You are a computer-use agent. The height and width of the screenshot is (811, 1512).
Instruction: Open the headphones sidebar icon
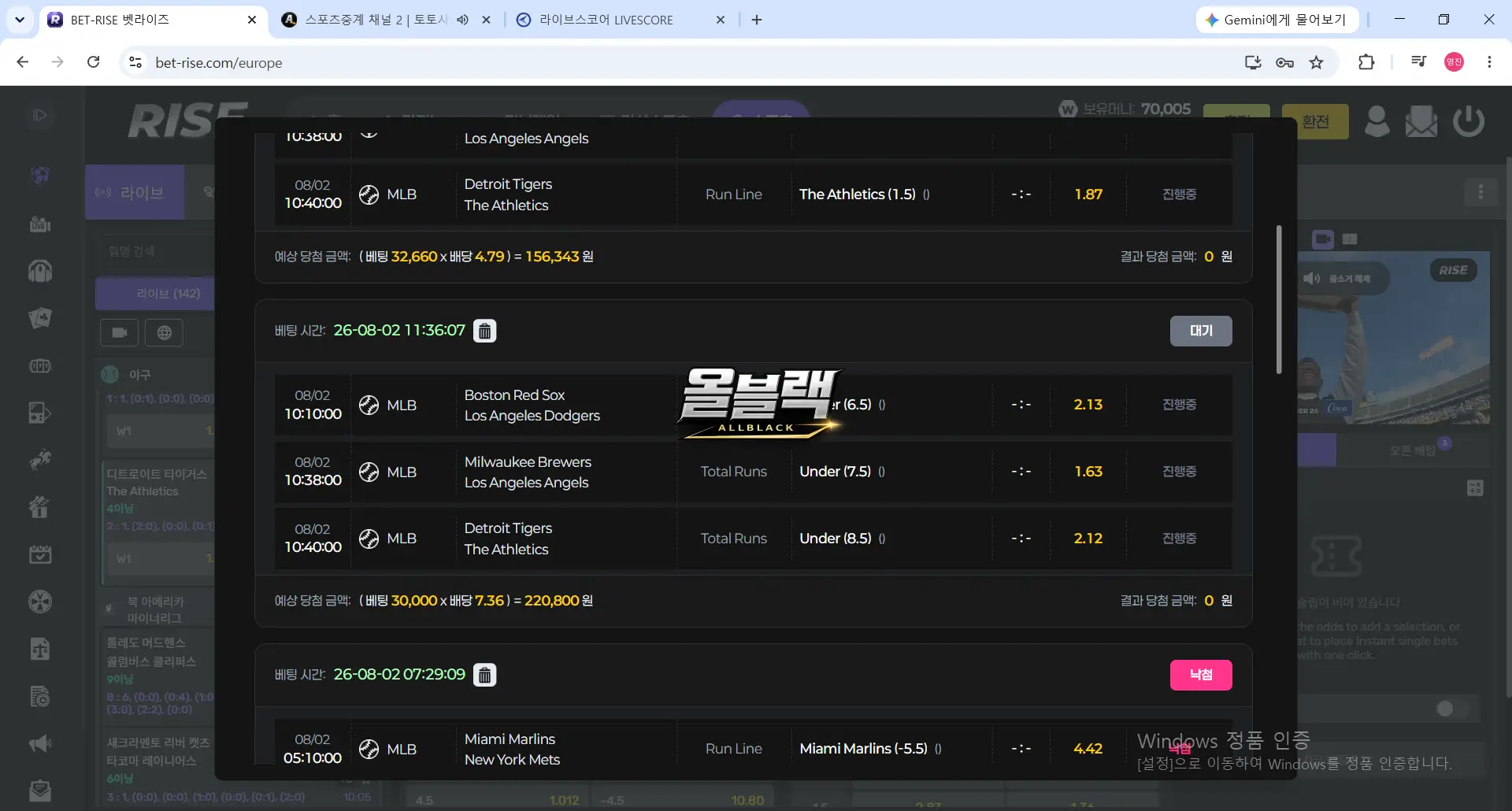coord(40,271)
